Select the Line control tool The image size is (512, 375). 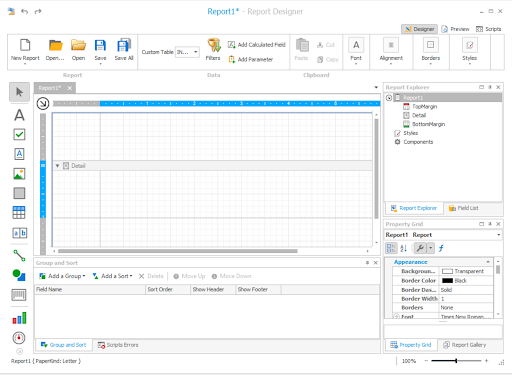tap(19, 256)
